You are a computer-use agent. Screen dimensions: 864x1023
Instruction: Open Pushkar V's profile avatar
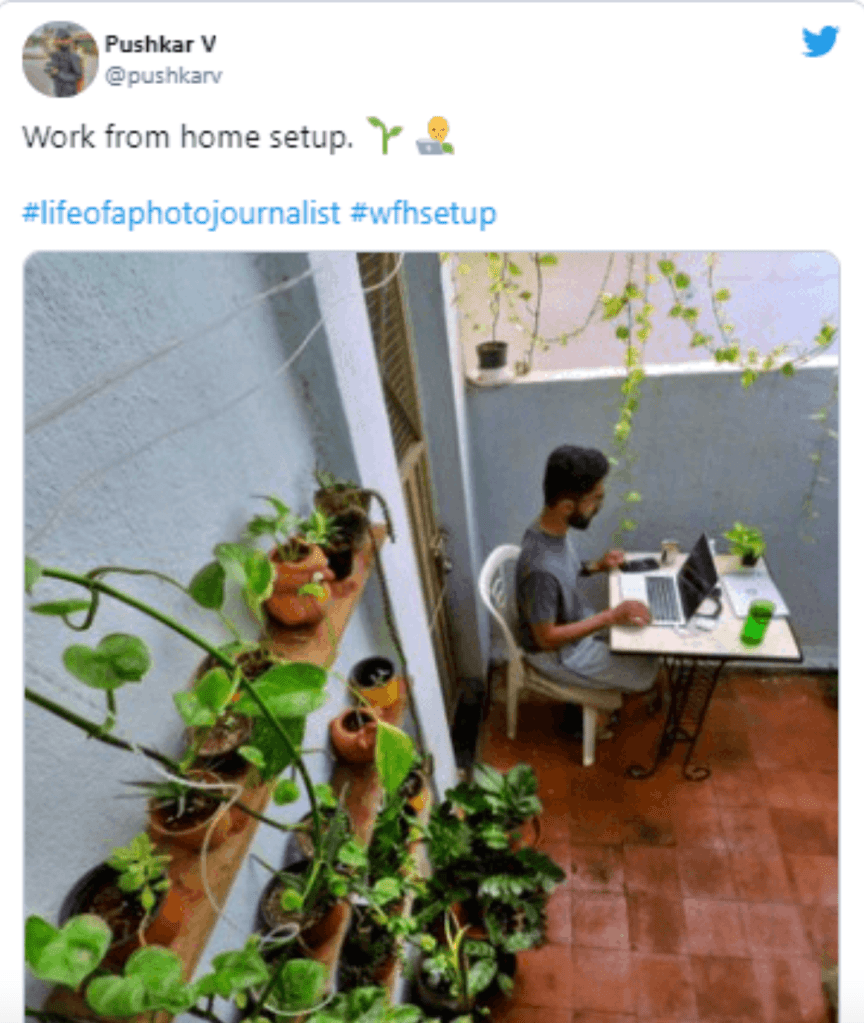(x=60, y=59)
